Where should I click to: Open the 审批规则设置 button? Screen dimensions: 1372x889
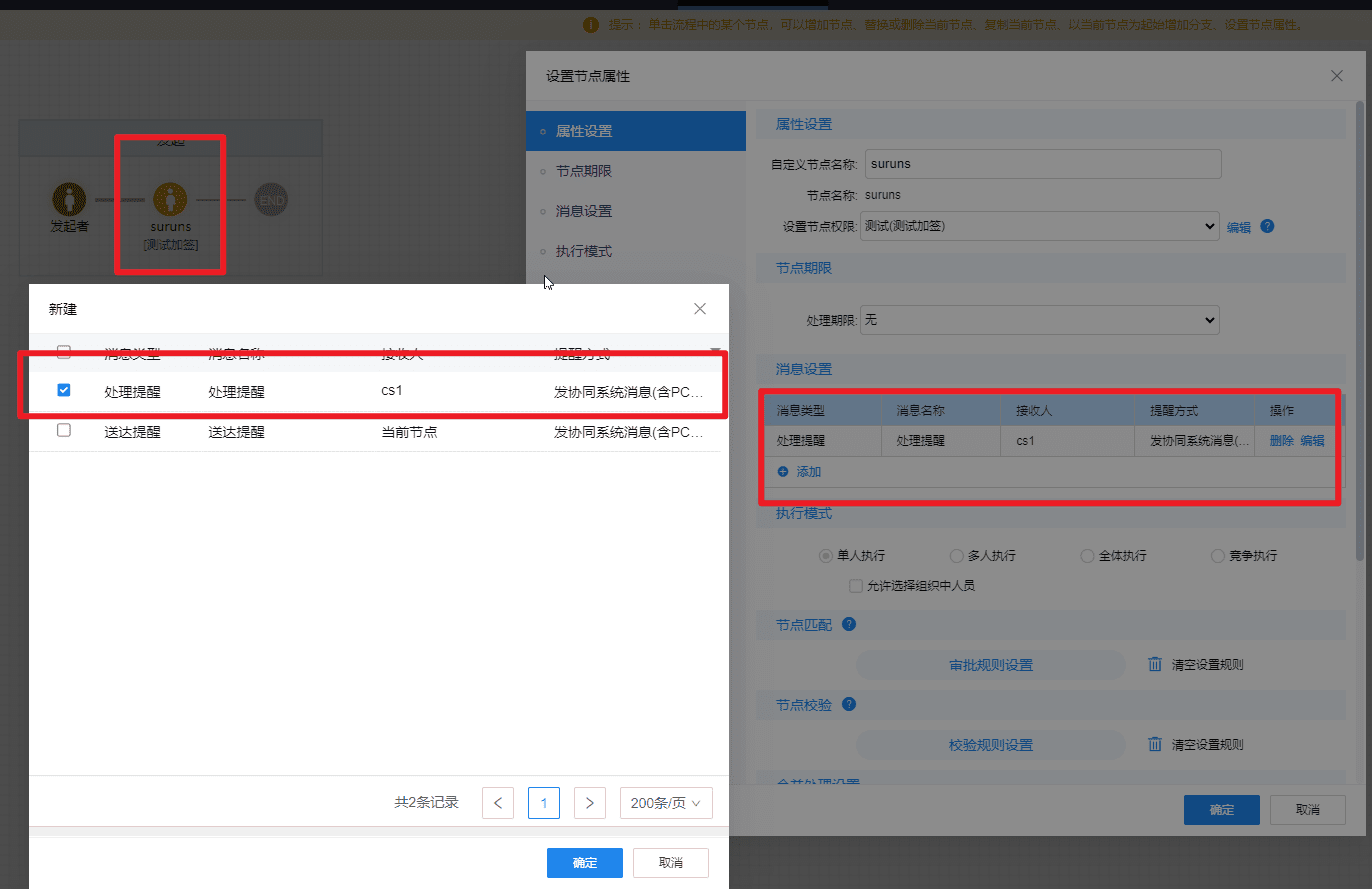[991, 665]
